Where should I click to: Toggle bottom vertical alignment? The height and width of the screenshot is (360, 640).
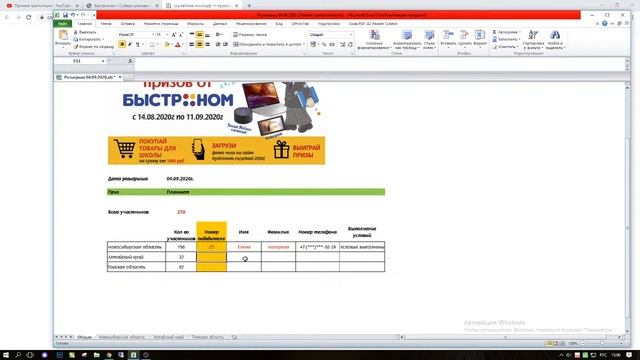pos(207,35)
